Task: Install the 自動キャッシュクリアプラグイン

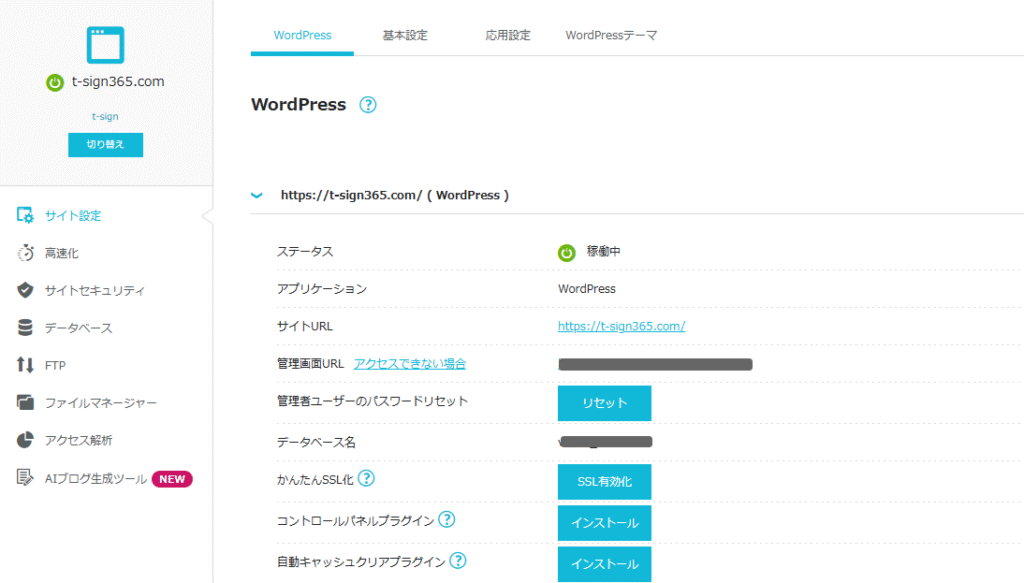Action: (605, 564)
